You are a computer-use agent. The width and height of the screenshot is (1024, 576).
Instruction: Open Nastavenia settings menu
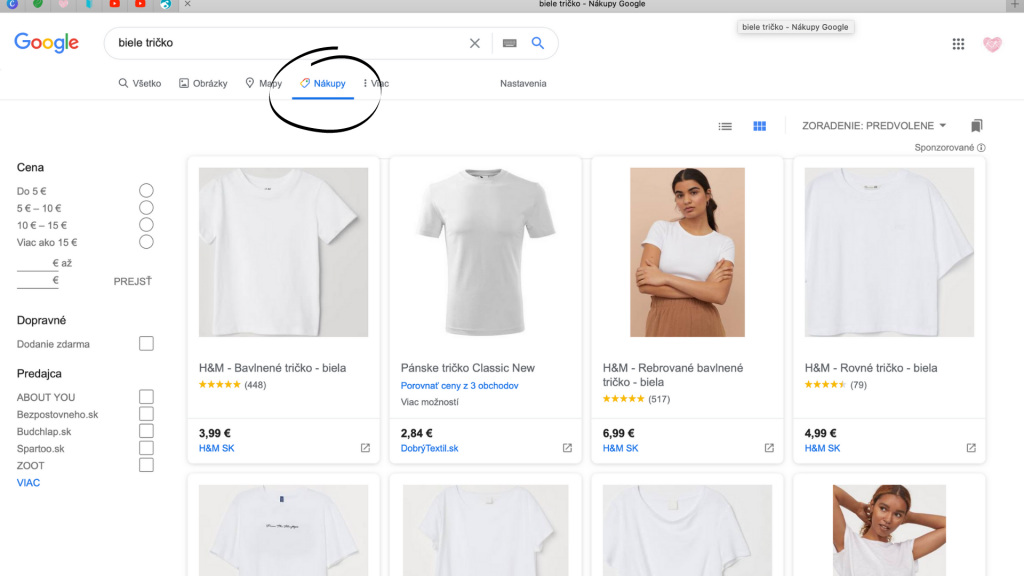click(523, 84)
